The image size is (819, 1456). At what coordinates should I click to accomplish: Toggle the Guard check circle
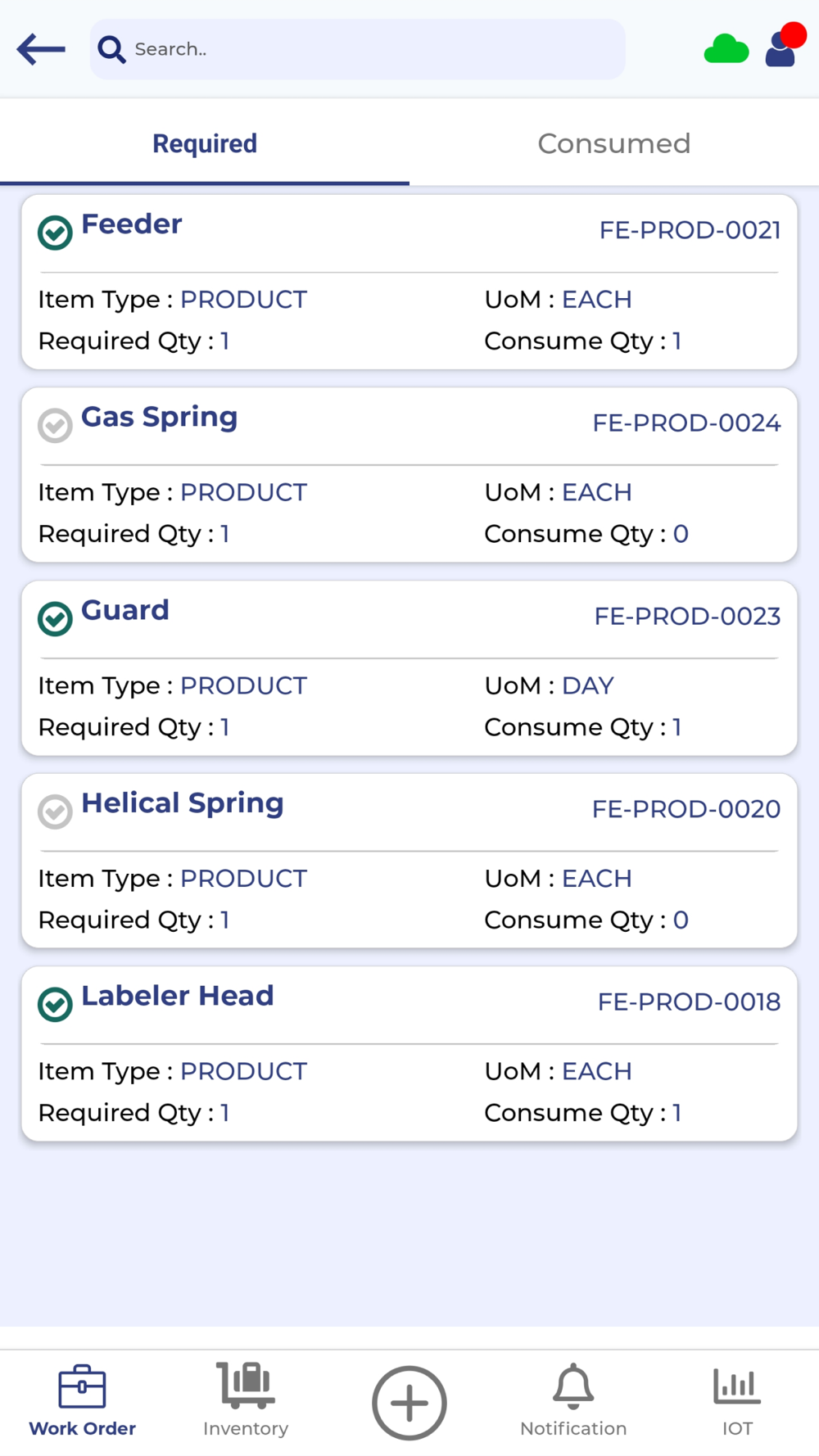(x=56, y=618)
